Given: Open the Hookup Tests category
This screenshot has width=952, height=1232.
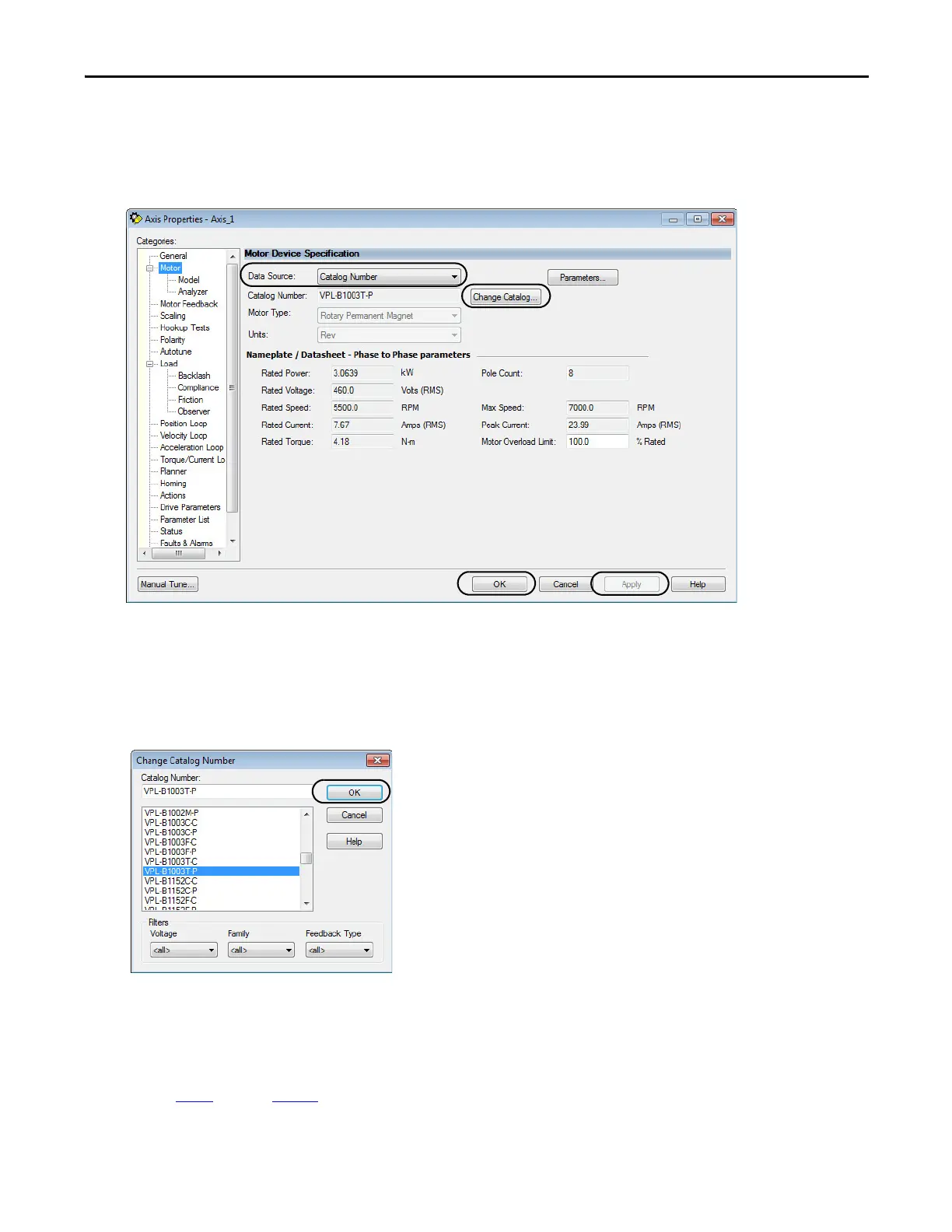Looking at the screenshot, I should pos(184,327).
